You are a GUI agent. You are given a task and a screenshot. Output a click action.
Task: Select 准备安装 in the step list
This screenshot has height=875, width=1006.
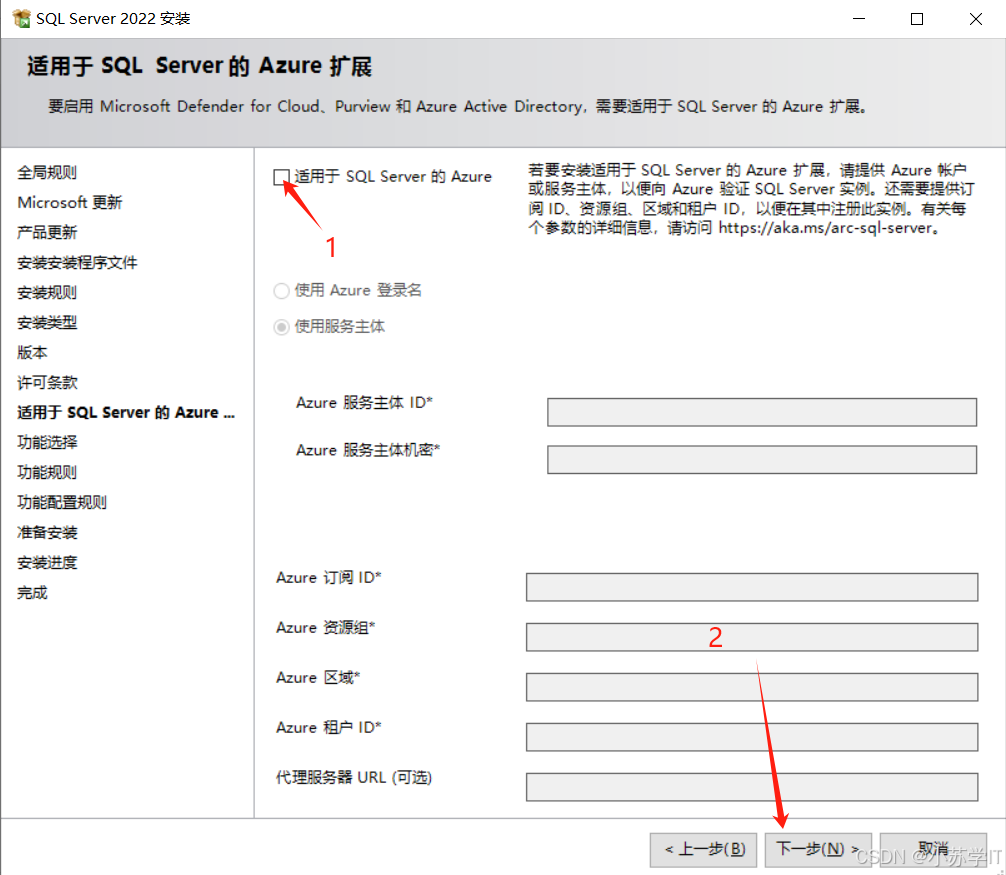coord(47,533)
